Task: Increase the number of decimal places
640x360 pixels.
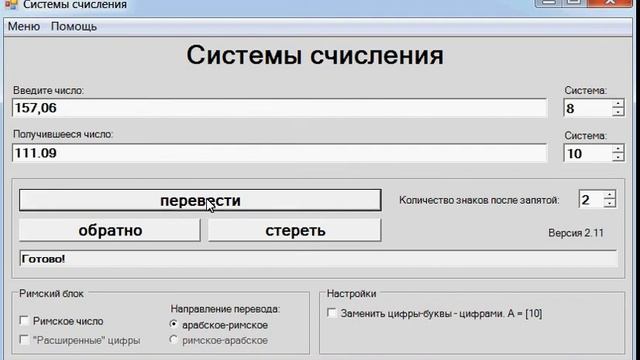Action: pyautogui.click(x=609, y=195)
